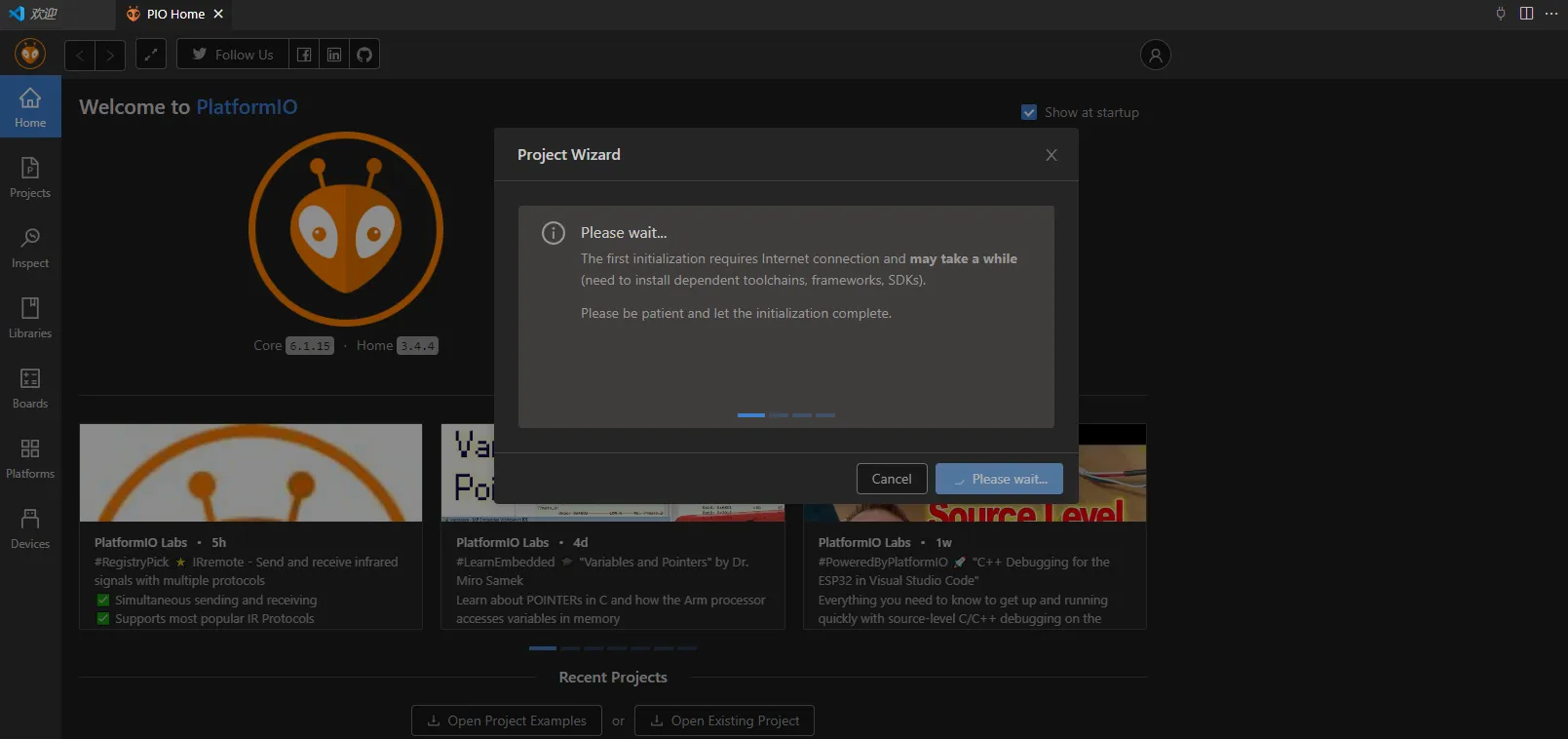Click 'PlatformIO Labs' on the 4d card
This screenshot has width=1568, height=739.
(x=502, y=543)
